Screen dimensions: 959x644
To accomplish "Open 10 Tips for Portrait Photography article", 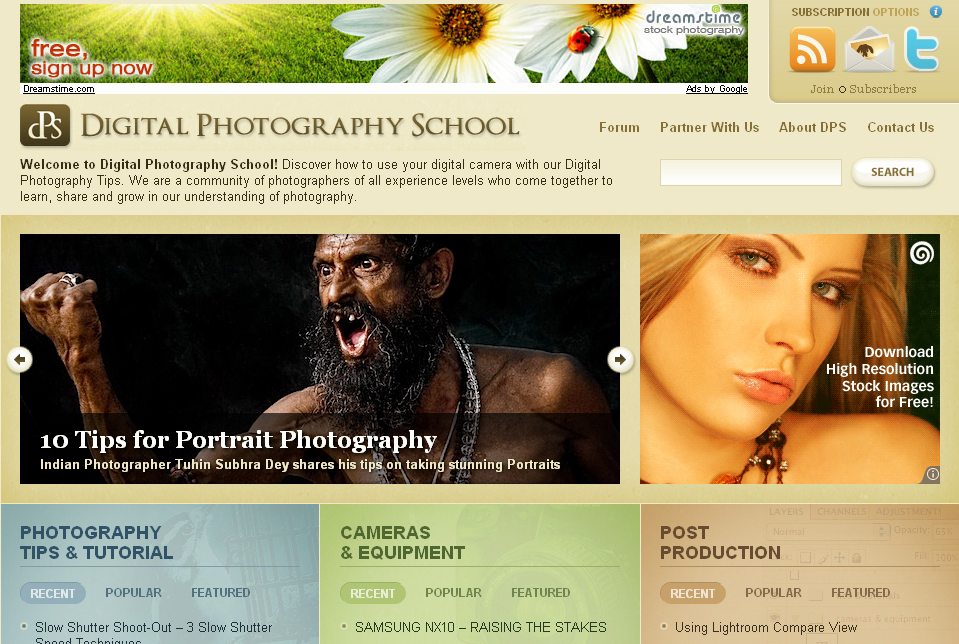I will point(238,439).
